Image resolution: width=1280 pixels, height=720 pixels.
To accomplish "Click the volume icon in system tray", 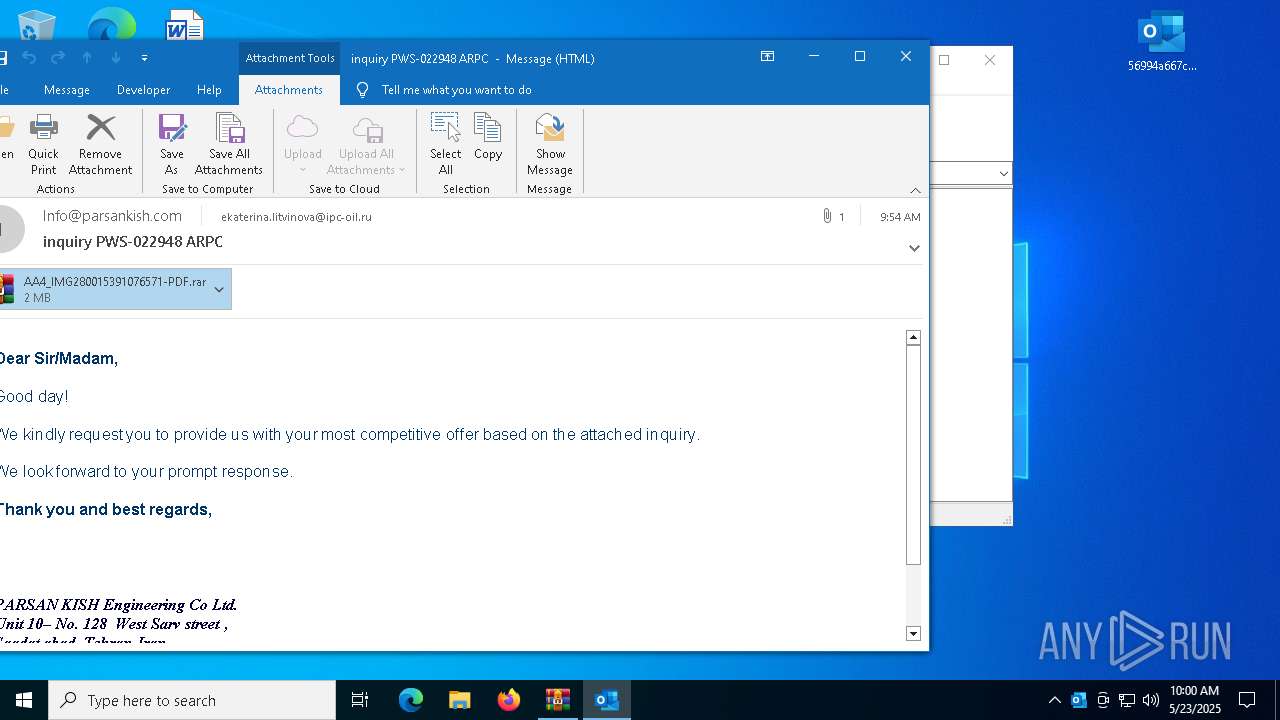I will tap(1150, 700).
